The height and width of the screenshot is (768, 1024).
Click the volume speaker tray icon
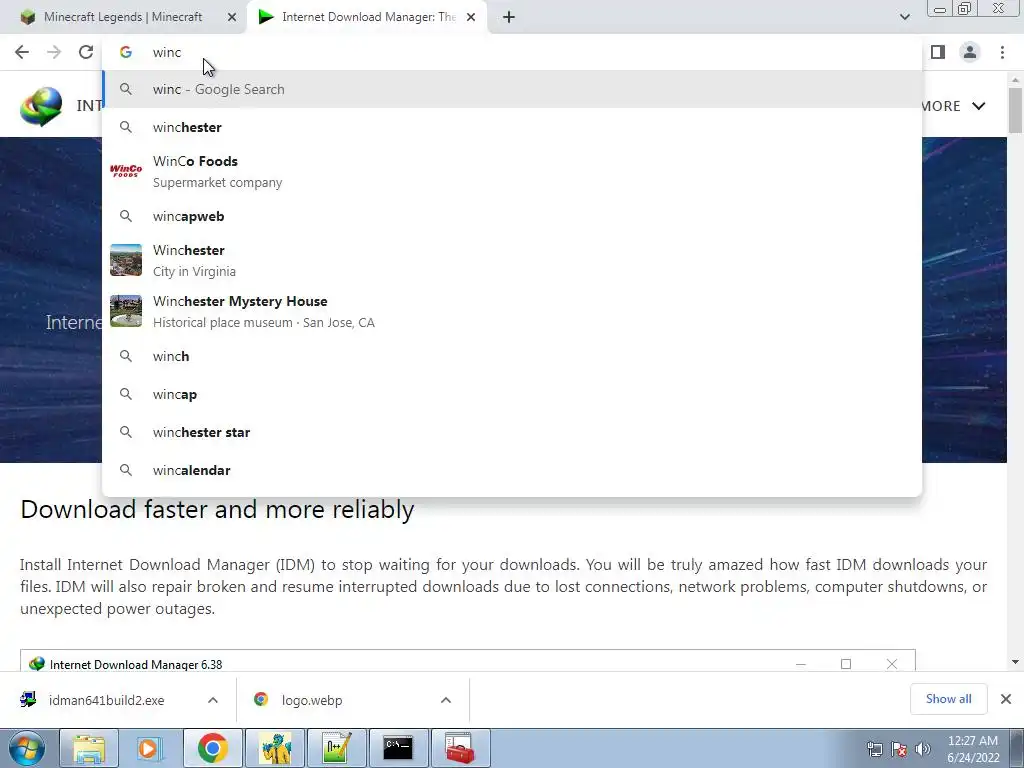pos(923,749)
